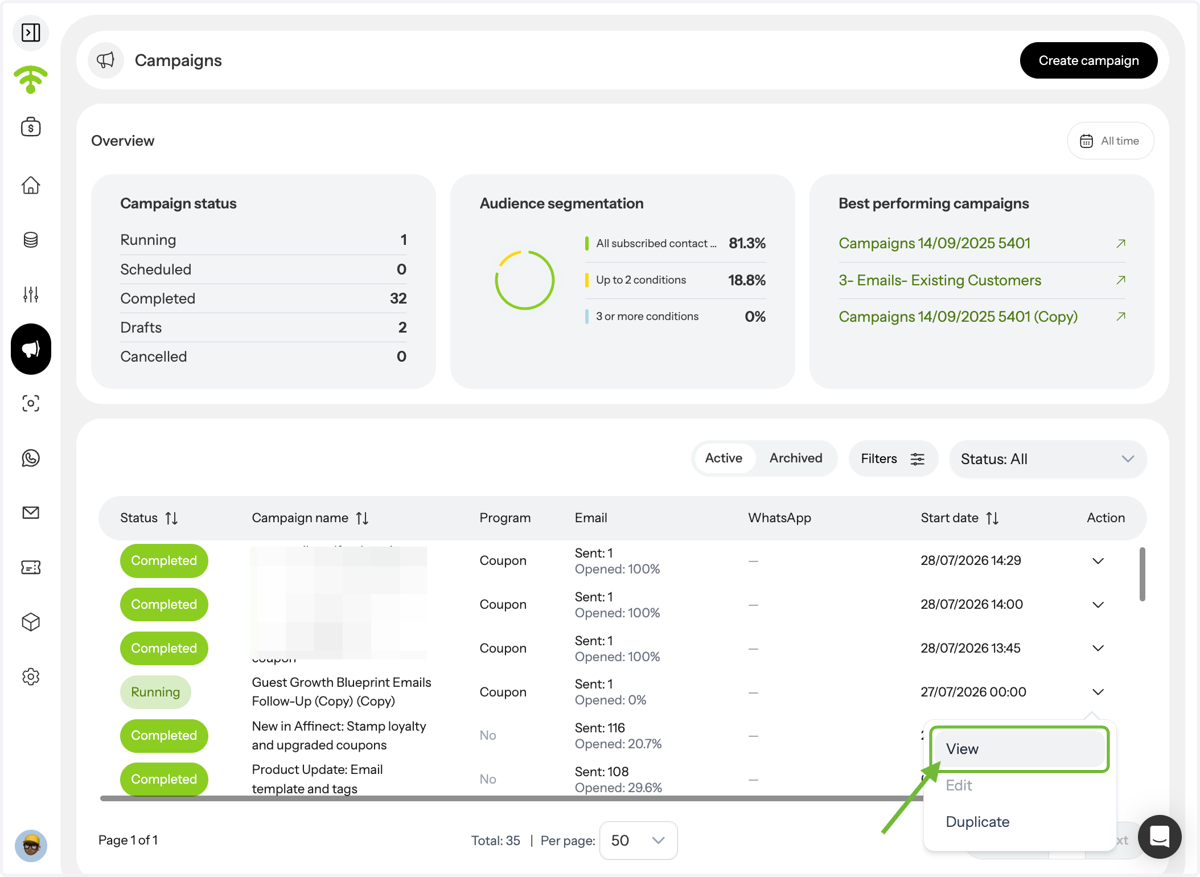
Task: Open the chat support bubble icon
Action: pyautogui.click(x=1160, y=836)
